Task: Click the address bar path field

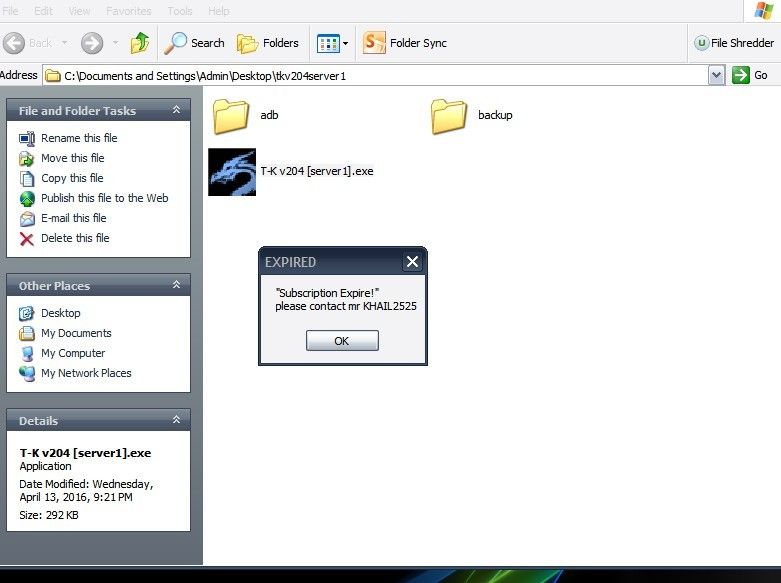Action: point(380,75)
